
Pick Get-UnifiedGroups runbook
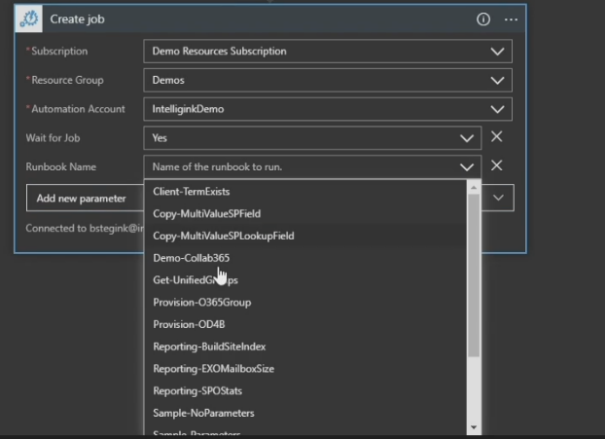[305, 280]
